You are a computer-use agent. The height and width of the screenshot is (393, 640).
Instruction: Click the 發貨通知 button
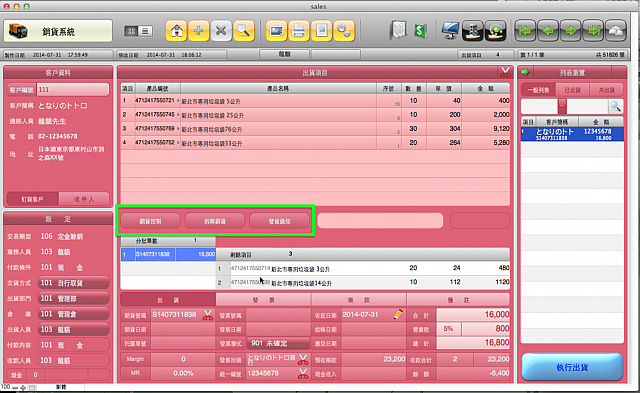[279, 221]
